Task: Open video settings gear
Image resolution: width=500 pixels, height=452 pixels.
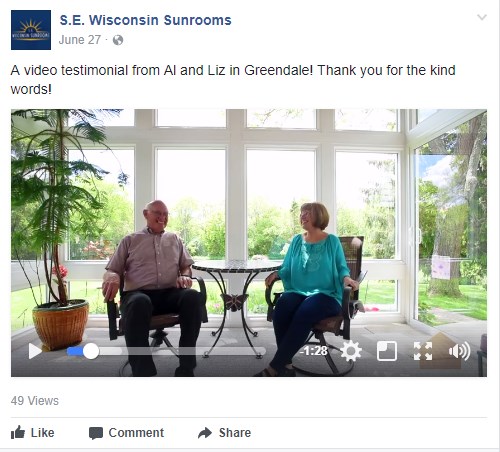Action: point(351,351)
